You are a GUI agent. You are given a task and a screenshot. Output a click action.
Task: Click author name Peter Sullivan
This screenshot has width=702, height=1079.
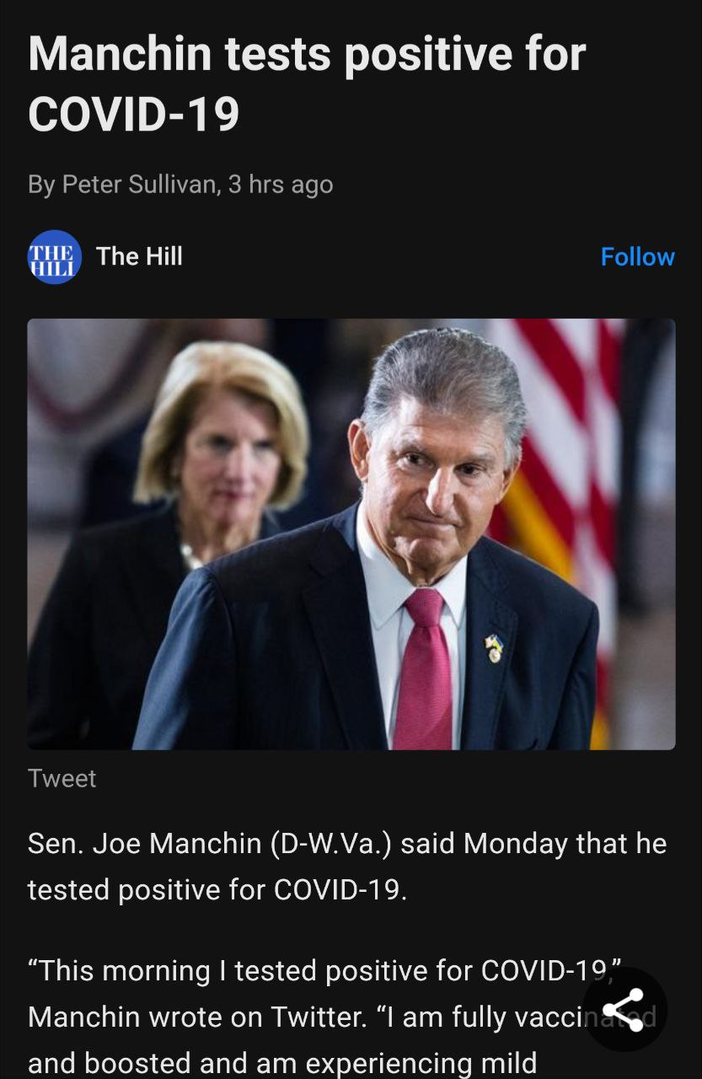(139, 184)
